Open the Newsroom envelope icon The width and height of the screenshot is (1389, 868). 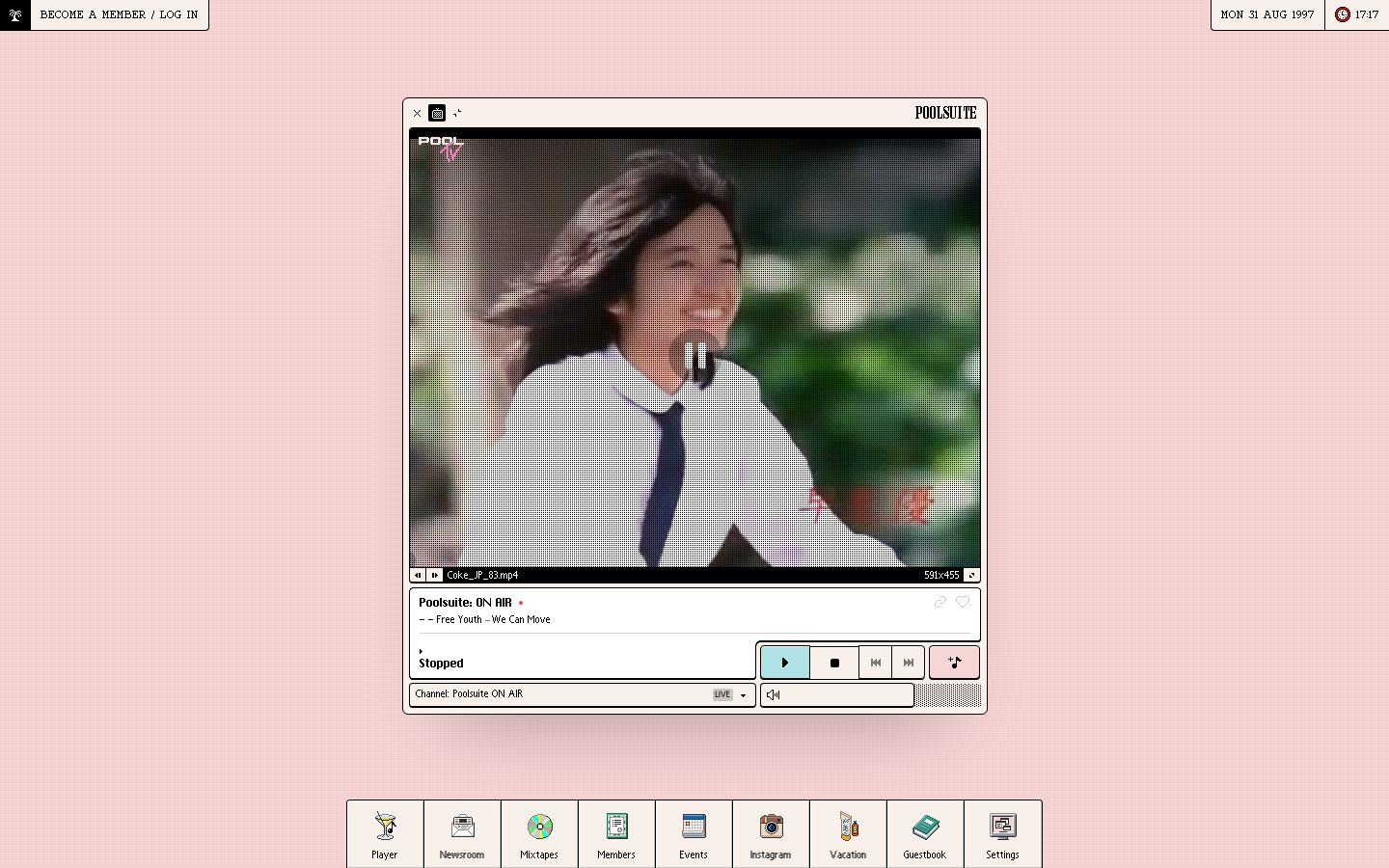coord(462,834)
